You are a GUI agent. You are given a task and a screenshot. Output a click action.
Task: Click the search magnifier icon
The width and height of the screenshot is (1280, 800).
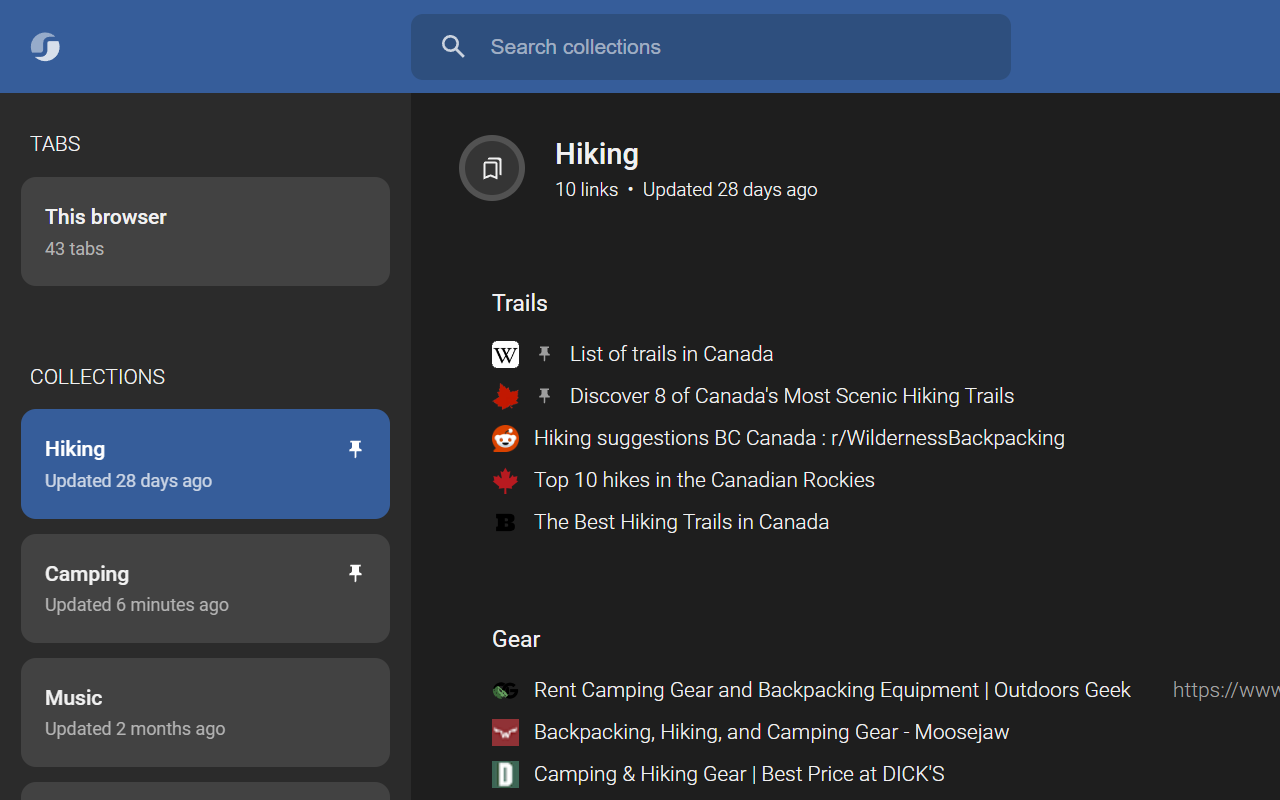[453, 46]
